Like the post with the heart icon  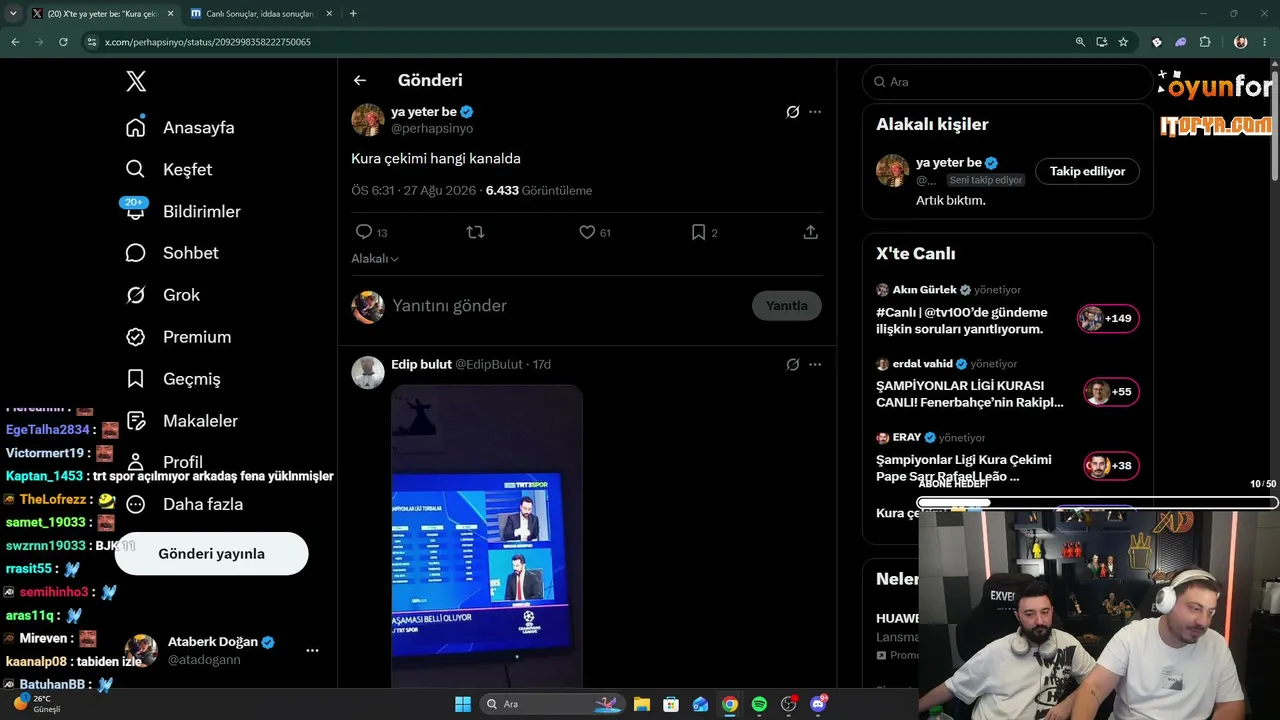tap(587, 232)
